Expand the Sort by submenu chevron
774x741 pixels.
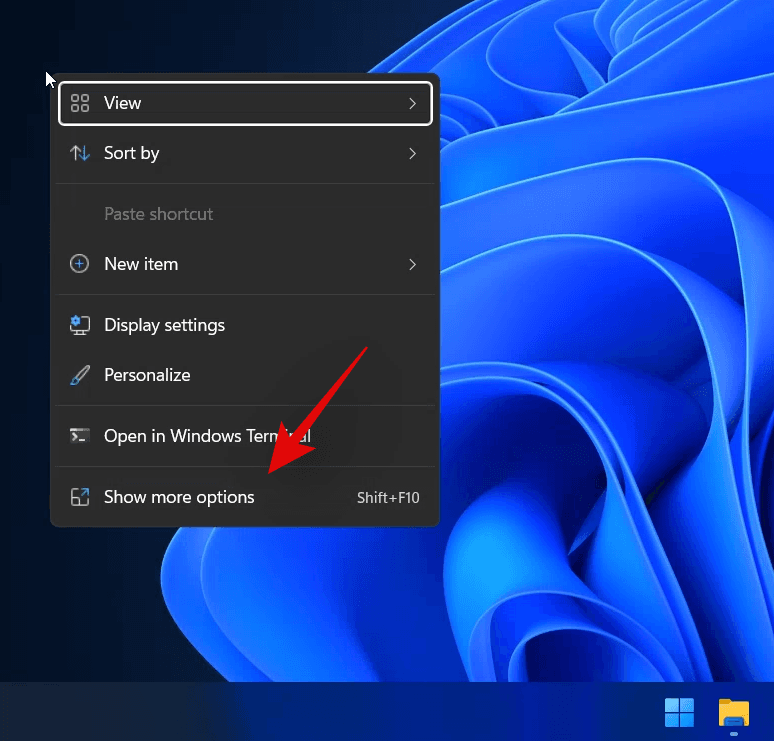[413, 154]
